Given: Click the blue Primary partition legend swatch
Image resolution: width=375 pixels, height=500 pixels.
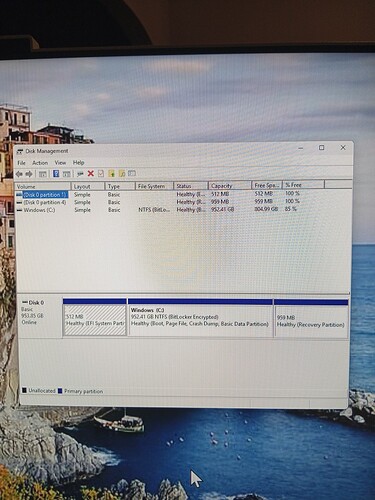Looking at the screenshot, I should pyautogui.click(x=60, y=391).
